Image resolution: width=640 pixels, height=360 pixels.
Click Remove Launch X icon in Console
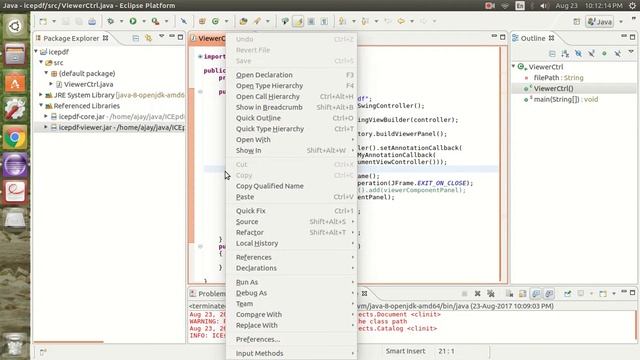pos(478,293)
